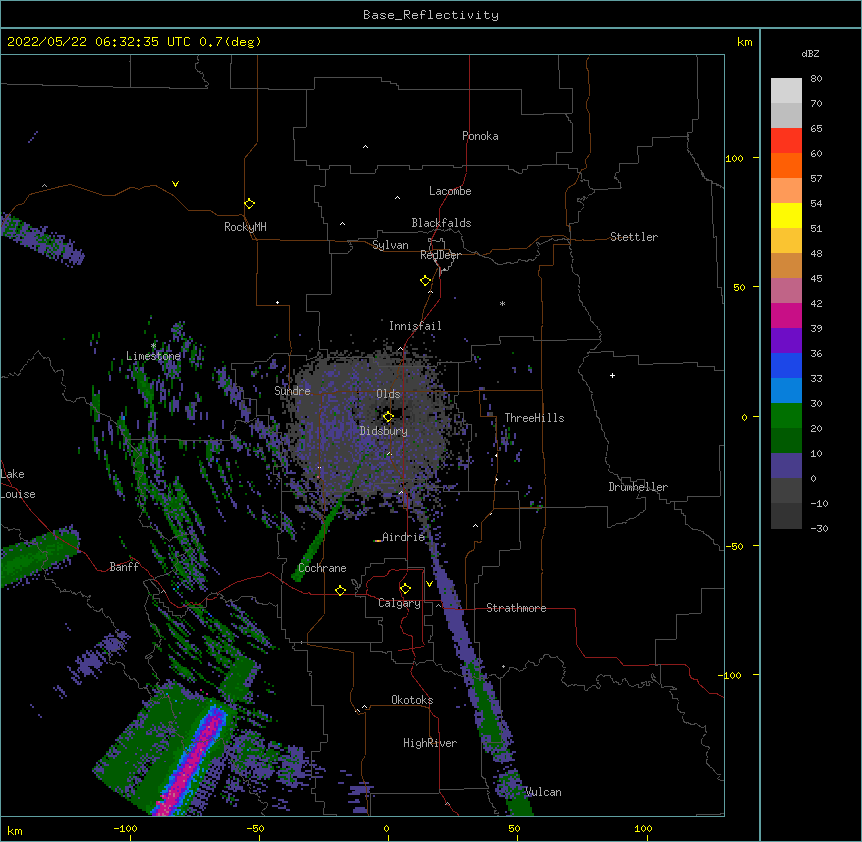The image size is (862, 842).
Task: Click the -50 tick on the right axis
Action: 734,546
